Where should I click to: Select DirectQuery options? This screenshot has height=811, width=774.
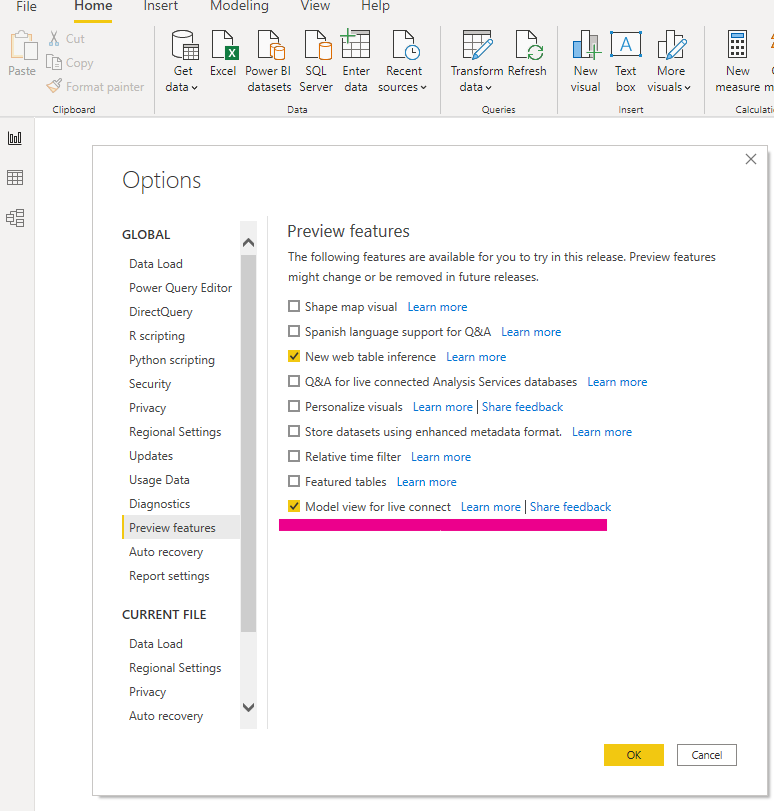coord(161,312)
